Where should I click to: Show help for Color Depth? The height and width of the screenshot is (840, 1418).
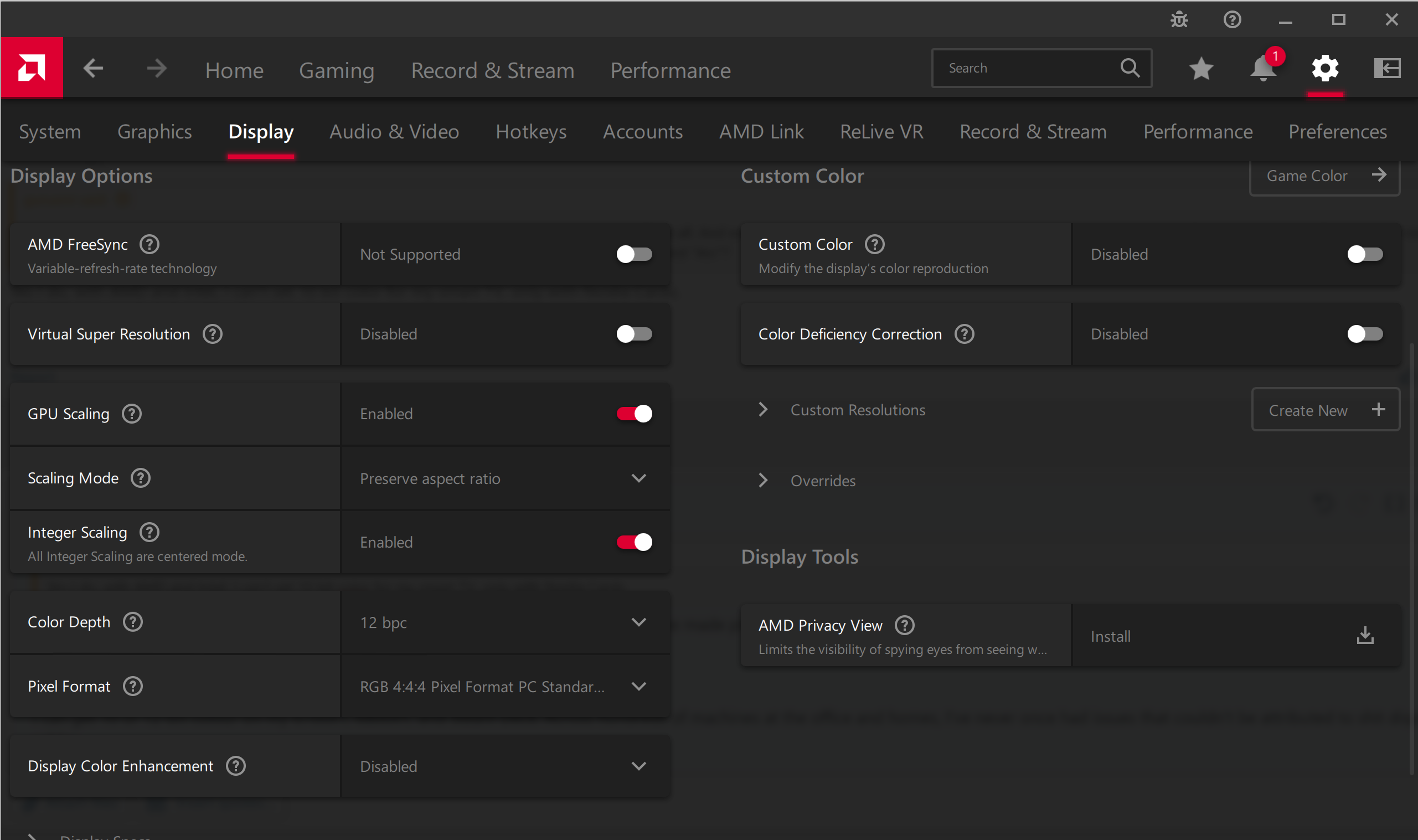[x=133, y=622]
